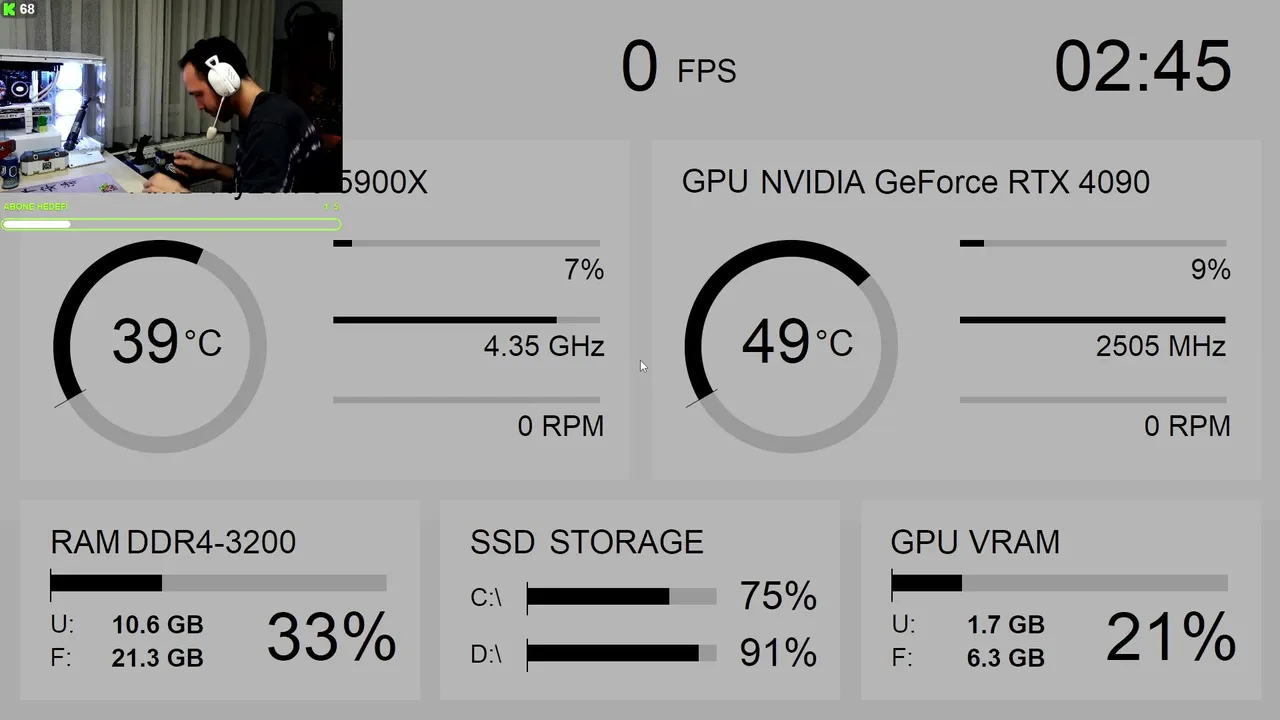This screenshot has height=720, width=1280.
Task: Click the CPU clock speed bar, 4.35 GHz
Action: (x=466, y=320)
